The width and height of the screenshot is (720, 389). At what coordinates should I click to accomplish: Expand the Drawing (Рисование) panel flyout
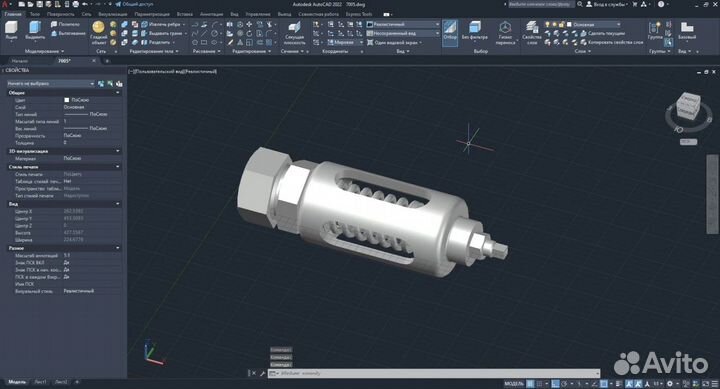pos(206,51)
